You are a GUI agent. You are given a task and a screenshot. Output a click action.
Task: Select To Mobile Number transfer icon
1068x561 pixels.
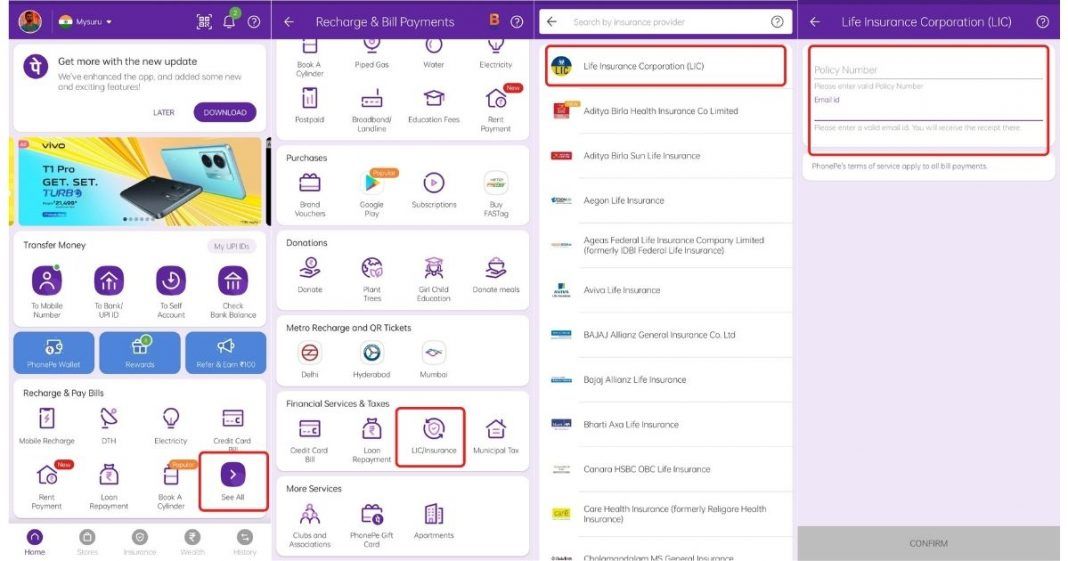[47, 280]
